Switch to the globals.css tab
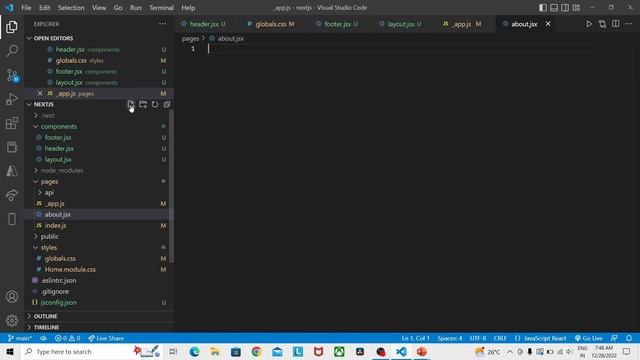The image size is (640, 360). tap(271, 24)
